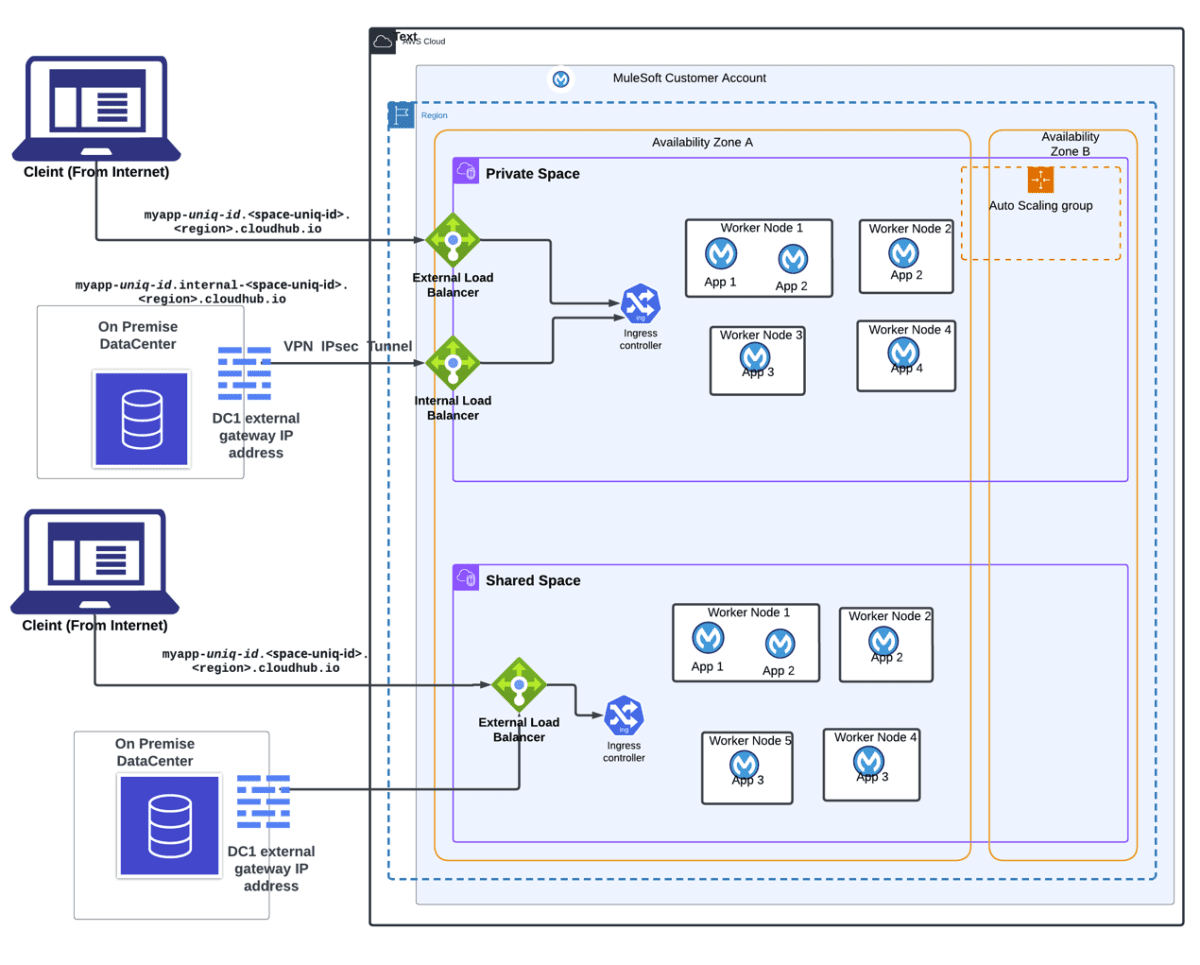Select "On Premise DataCenter" title beside VPN IPsec Tunnel

[x=138, y=335]
